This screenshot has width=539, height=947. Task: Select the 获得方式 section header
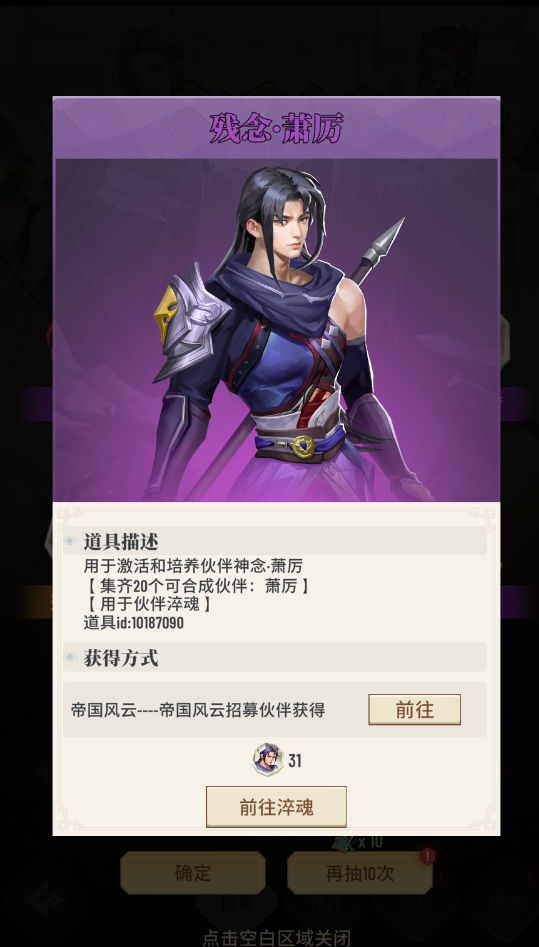[x=275, y=656]
